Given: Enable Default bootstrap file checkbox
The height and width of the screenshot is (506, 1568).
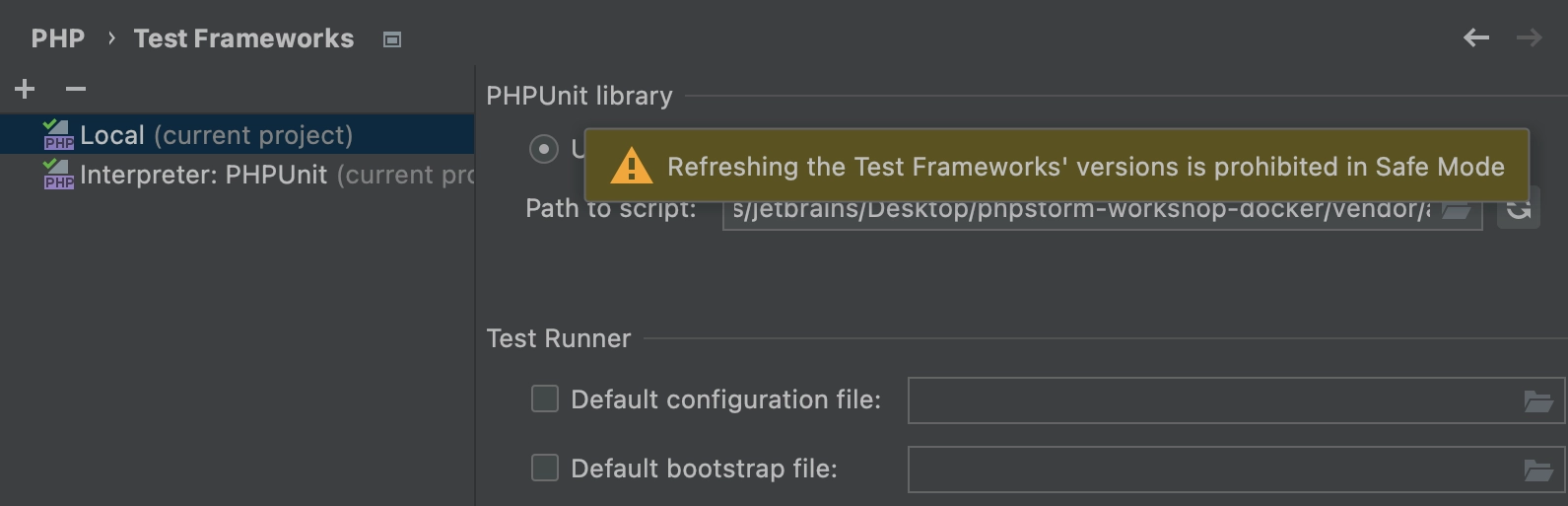Looking at the screenshot, I should (545, 468).
